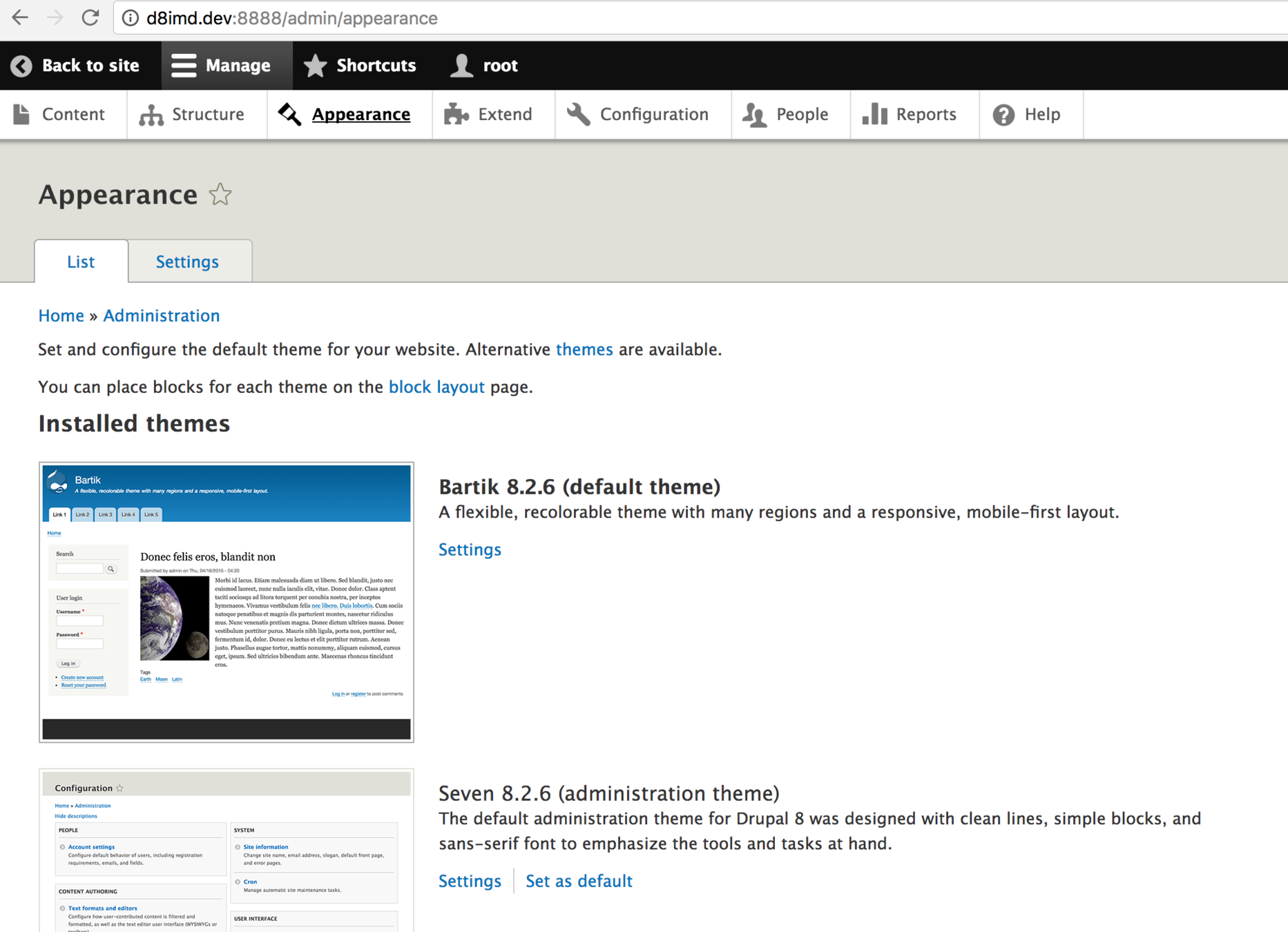Click the Seven 8.2.6 (administration theme) heading

click(608, 793)
